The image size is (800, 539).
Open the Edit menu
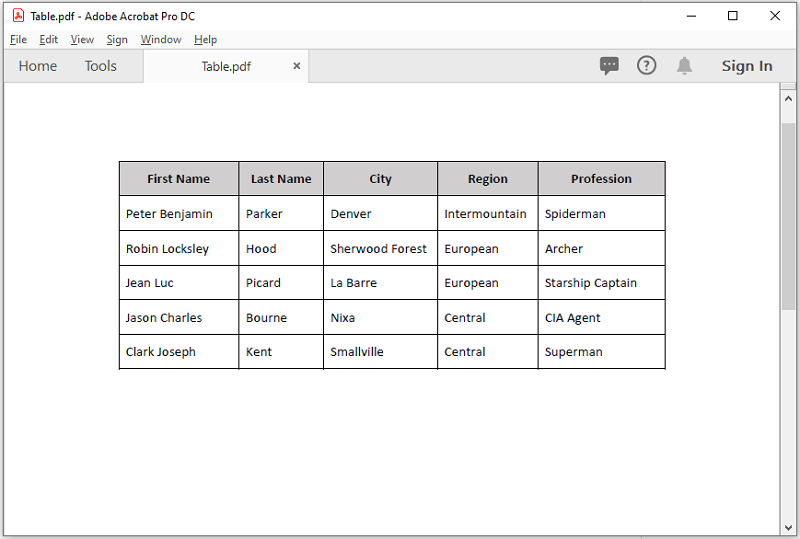48,39
